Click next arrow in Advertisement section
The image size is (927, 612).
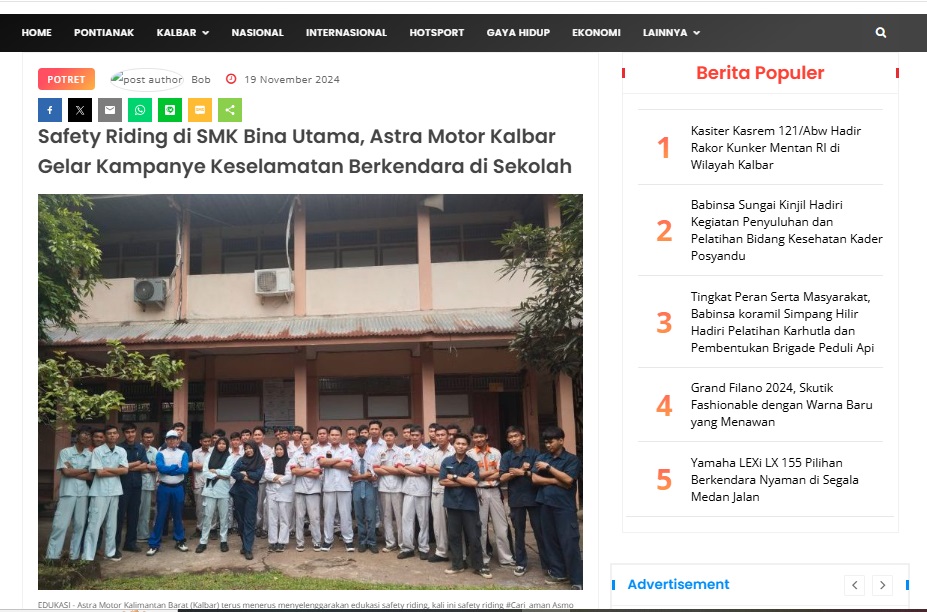883,585
